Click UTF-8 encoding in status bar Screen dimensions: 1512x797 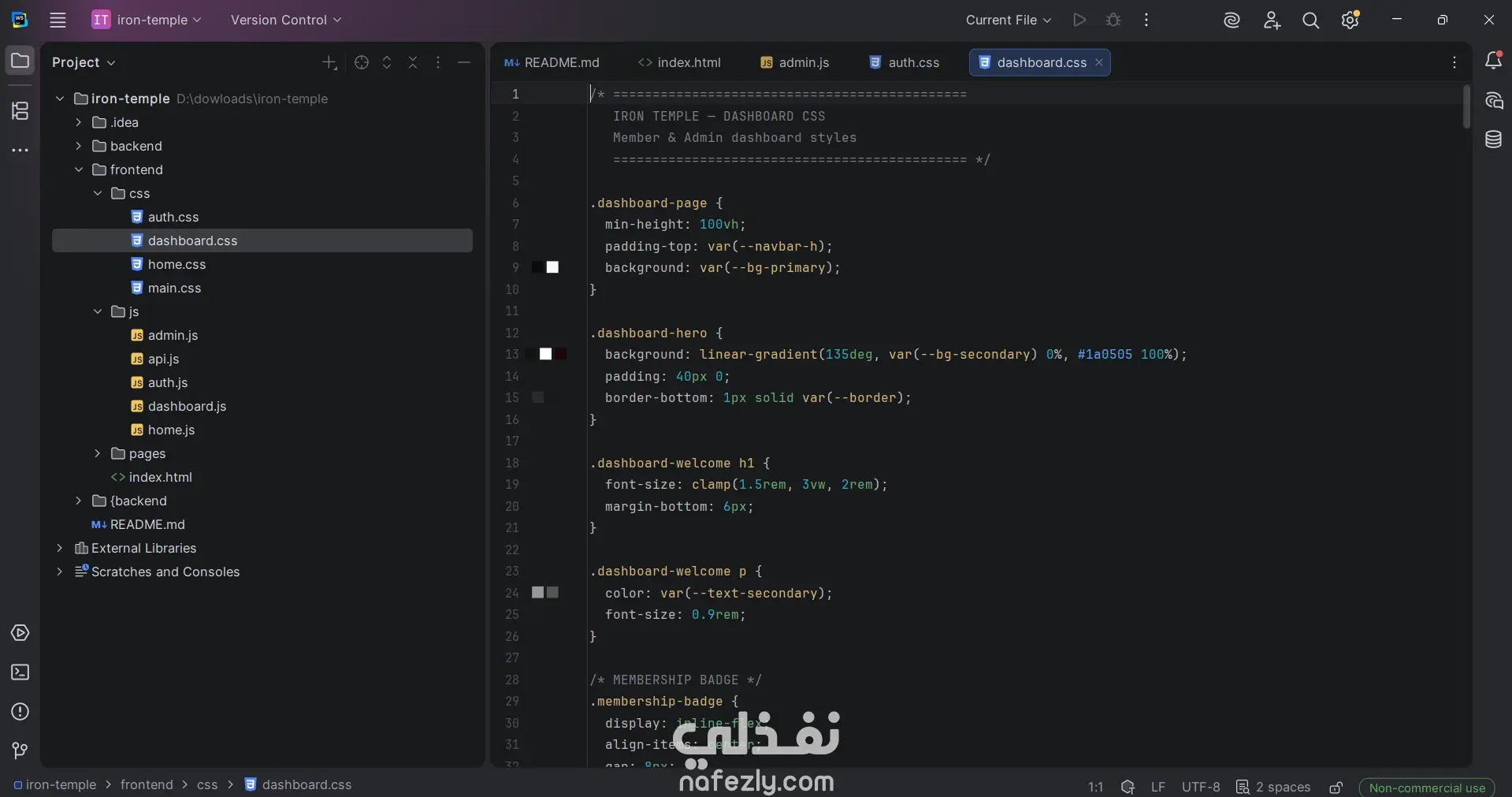(1201, 787)
